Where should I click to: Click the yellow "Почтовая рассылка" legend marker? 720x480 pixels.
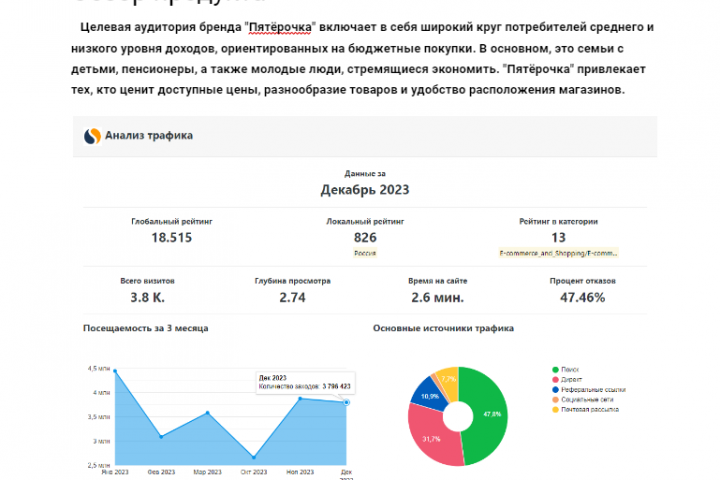click(555, 409)
